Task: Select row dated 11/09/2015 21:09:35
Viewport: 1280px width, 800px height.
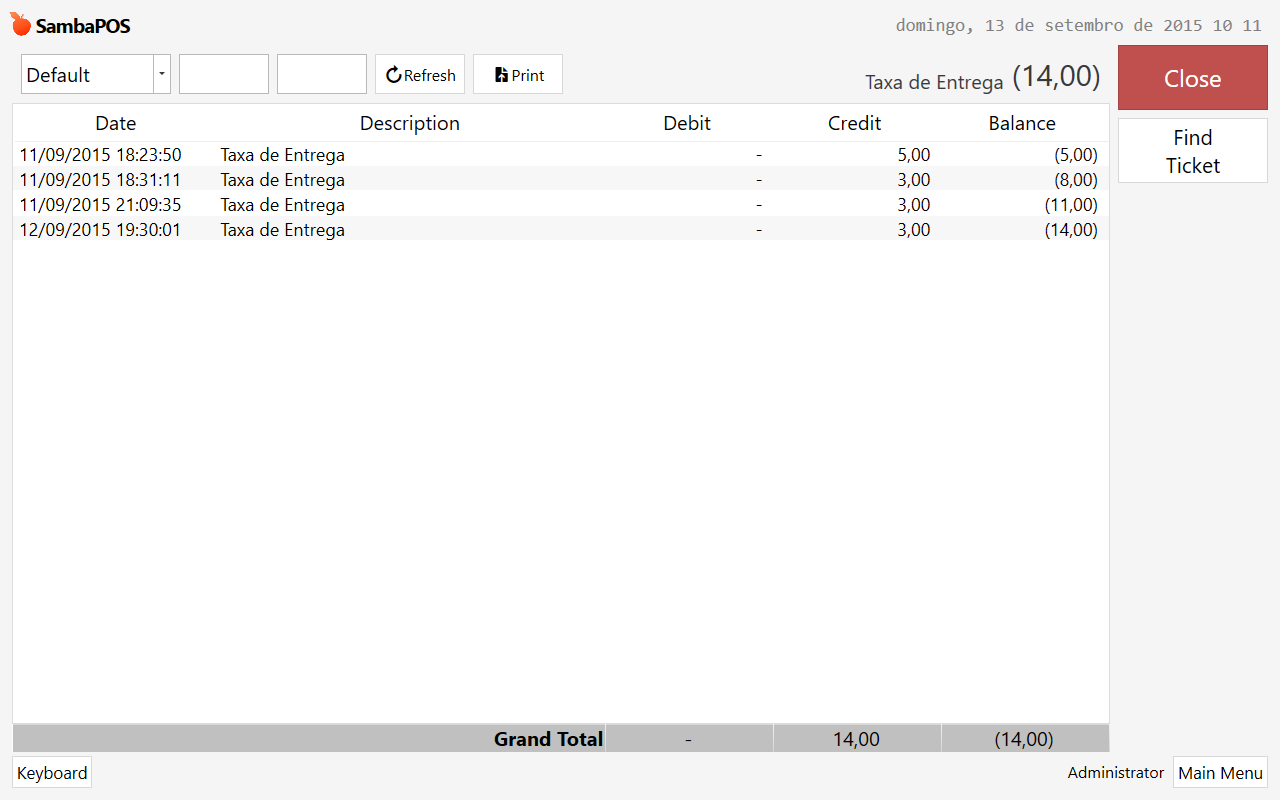Action: [x=561, y=205]
